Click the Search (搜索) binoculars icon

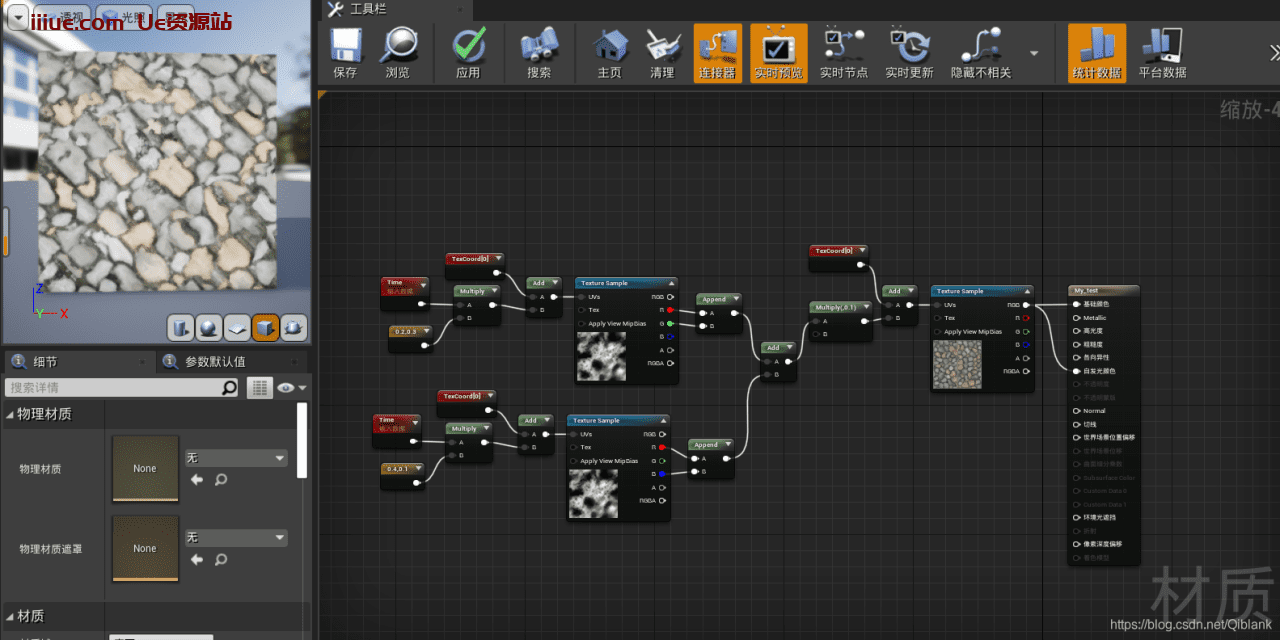point(539,52)
